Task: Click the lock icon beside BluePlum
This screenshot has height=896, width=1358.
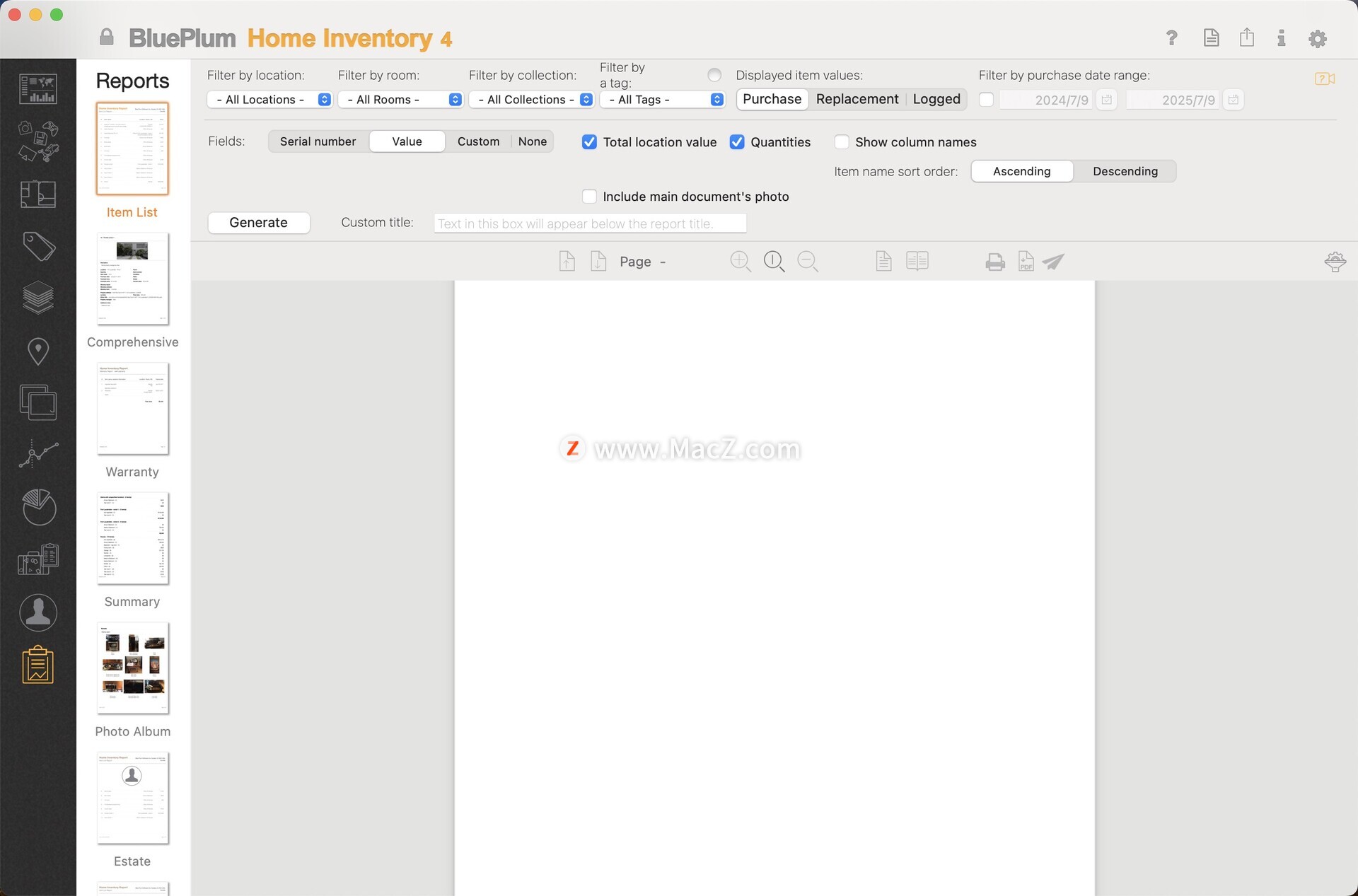Action: tap(107, 37)
